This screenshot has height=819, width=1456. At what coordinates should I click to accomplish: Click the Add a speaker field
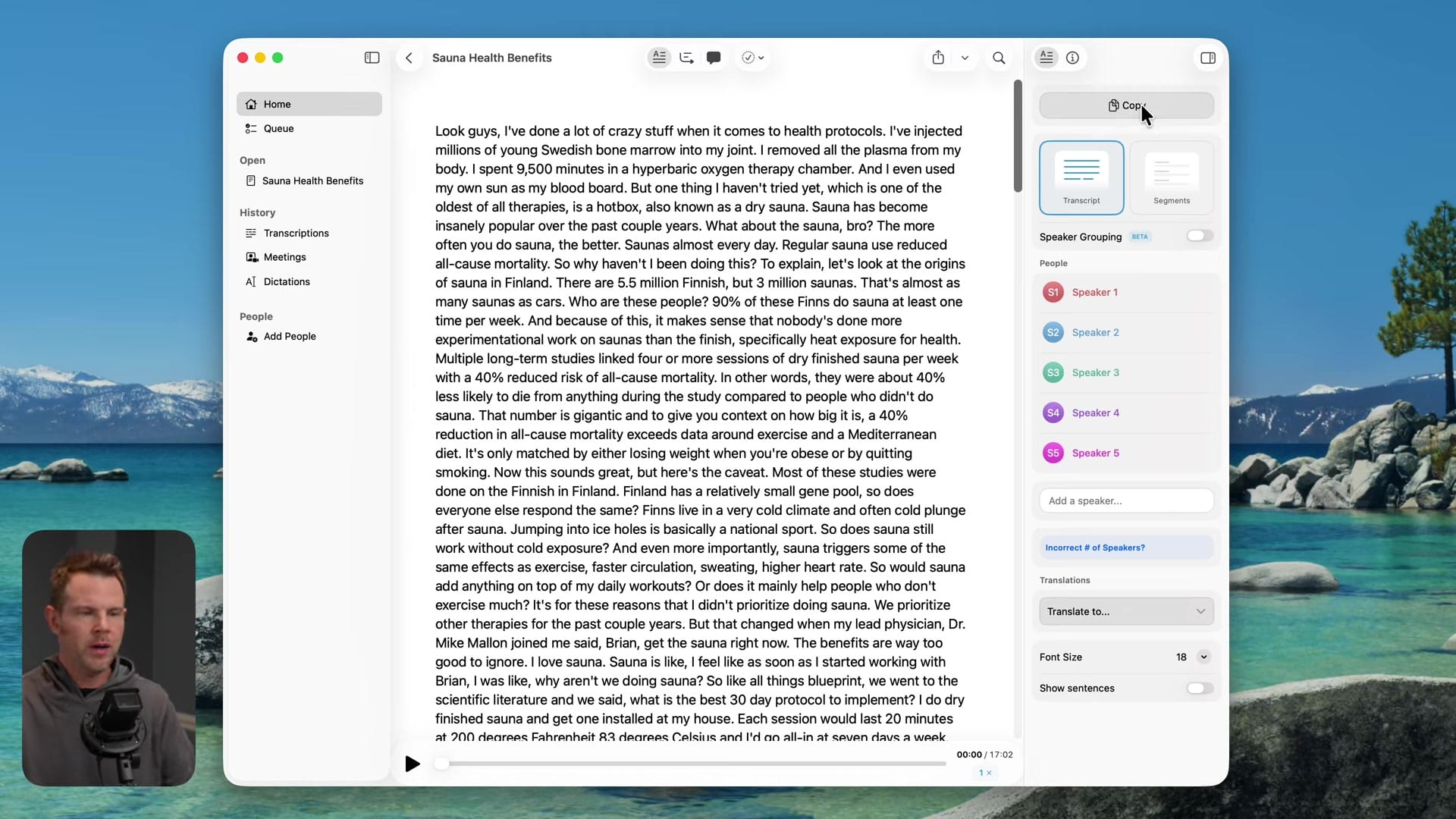[1126, 500]
